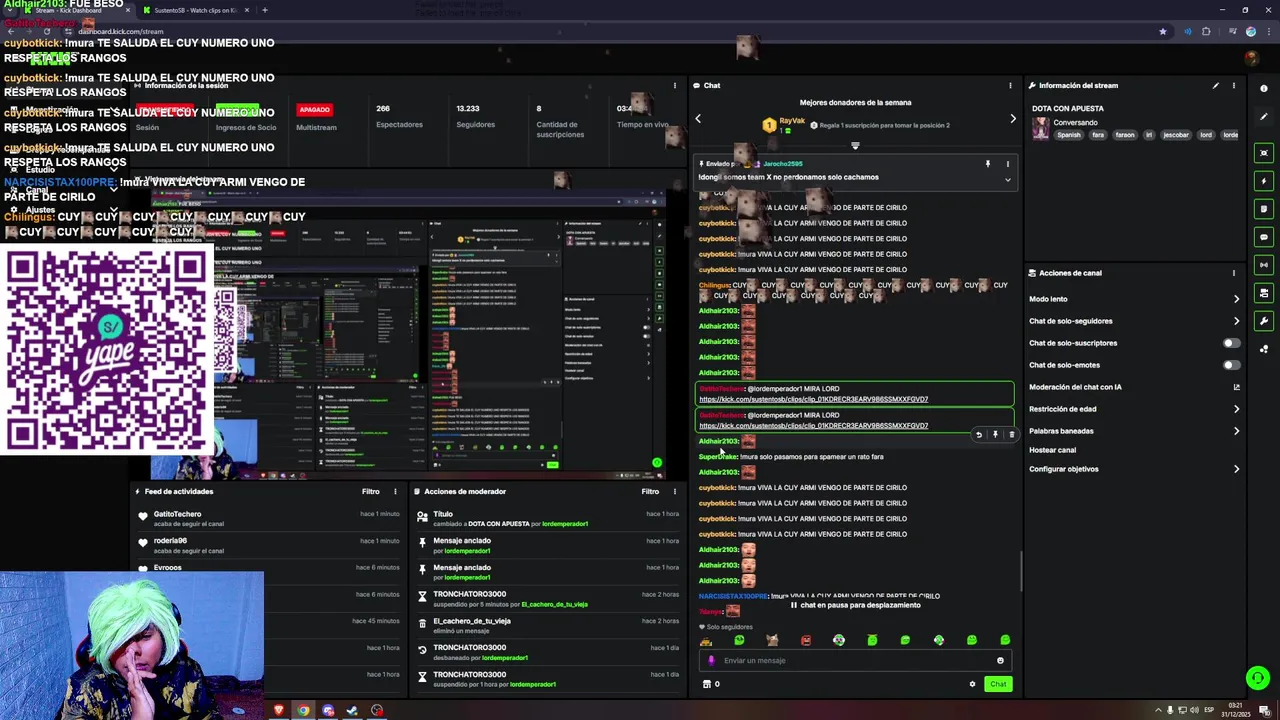This screenshot has height=720, width=1280.
Task: Edit stream info via header pencil icon
Action: click(x=1216, y=85)
